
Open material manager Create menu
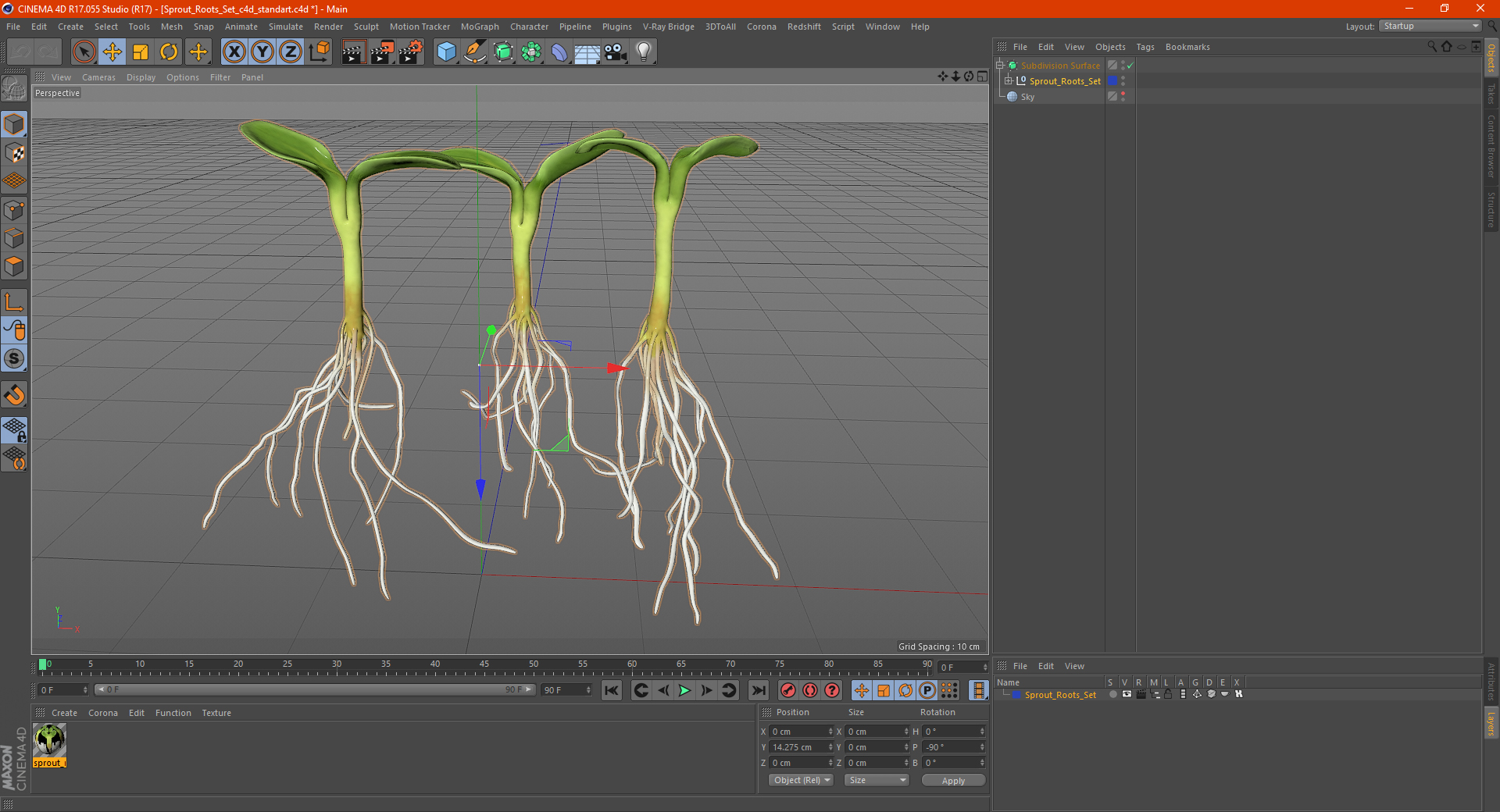[x=64, y=713]
